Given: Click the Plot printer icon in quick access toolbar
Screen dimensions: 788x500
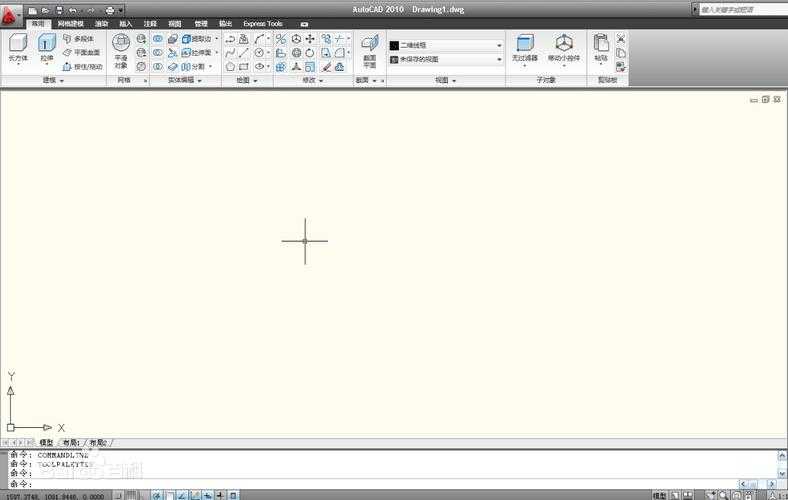Looking at the screenshot, I should 109,10.
